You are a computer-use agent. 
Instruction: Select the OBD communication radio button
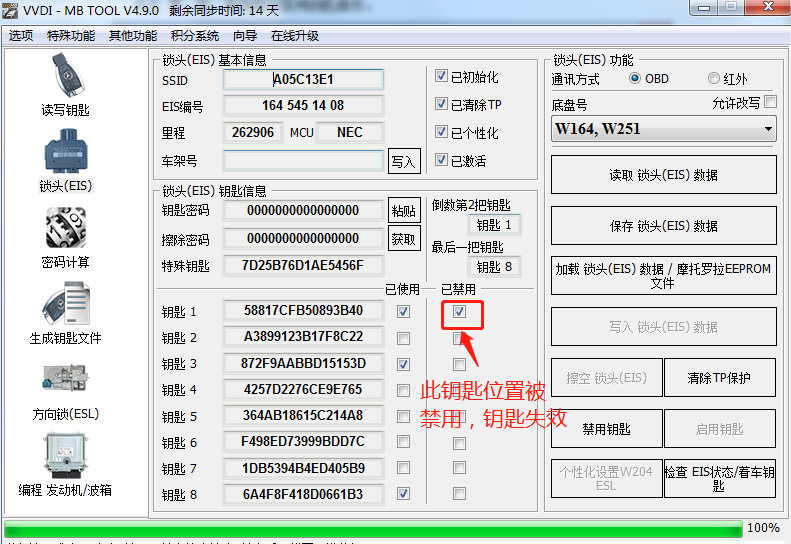click(x=635, y=79)
